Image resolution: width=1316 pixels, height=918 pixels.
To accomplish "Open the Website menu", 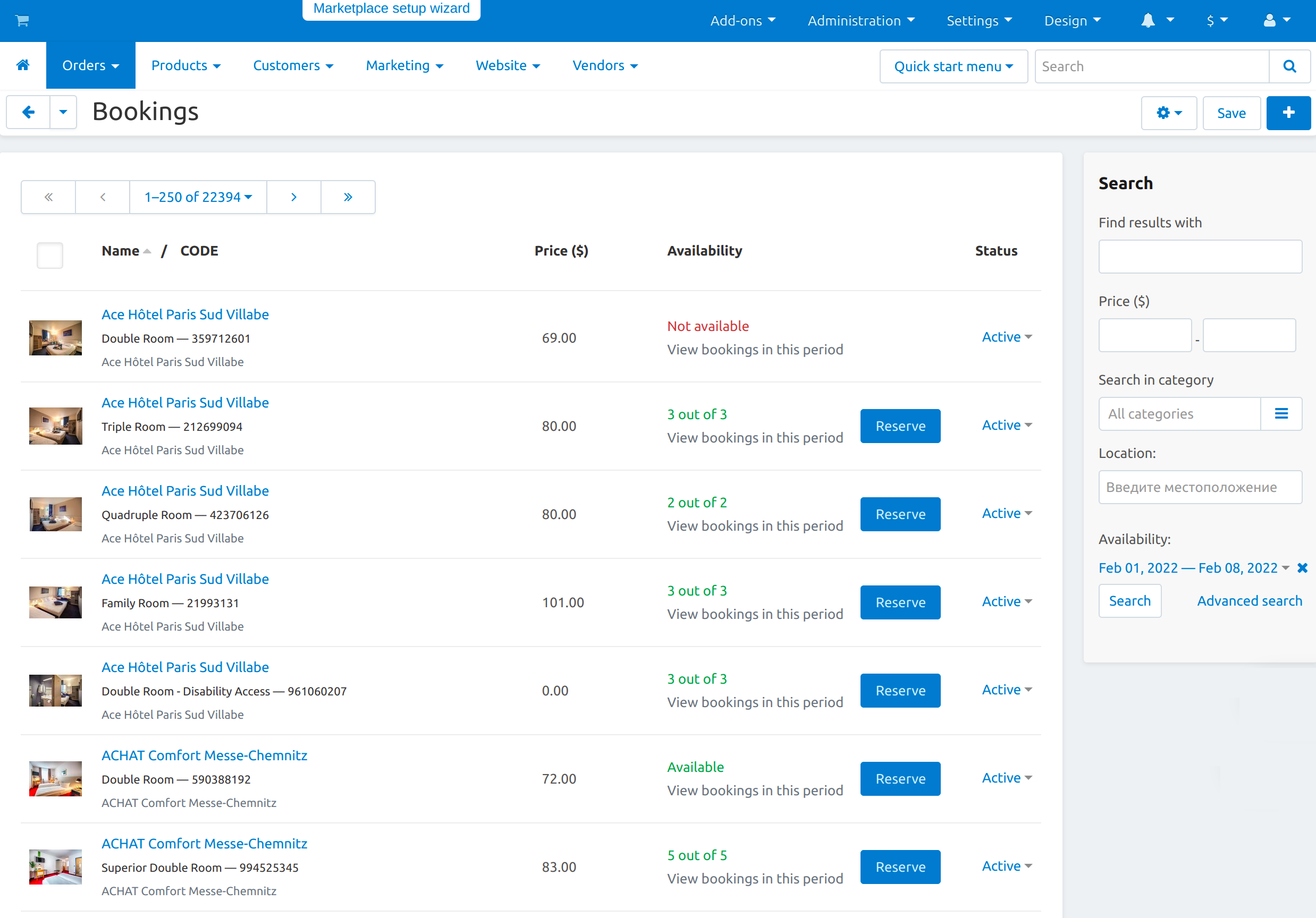I will pyautogui.click(x=508, y=65).
